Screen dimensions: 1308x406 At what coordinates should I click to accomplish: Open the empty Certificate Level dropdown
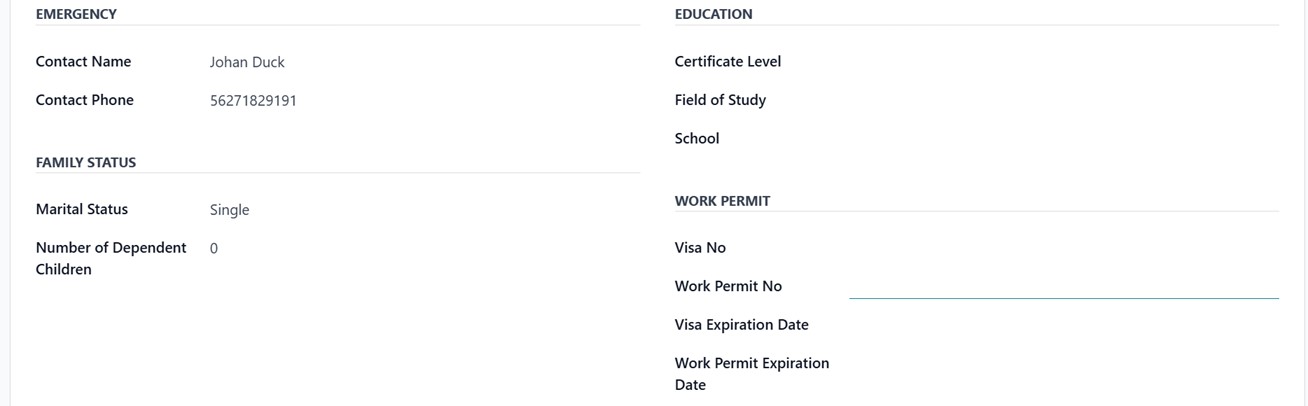point(1063,62)
